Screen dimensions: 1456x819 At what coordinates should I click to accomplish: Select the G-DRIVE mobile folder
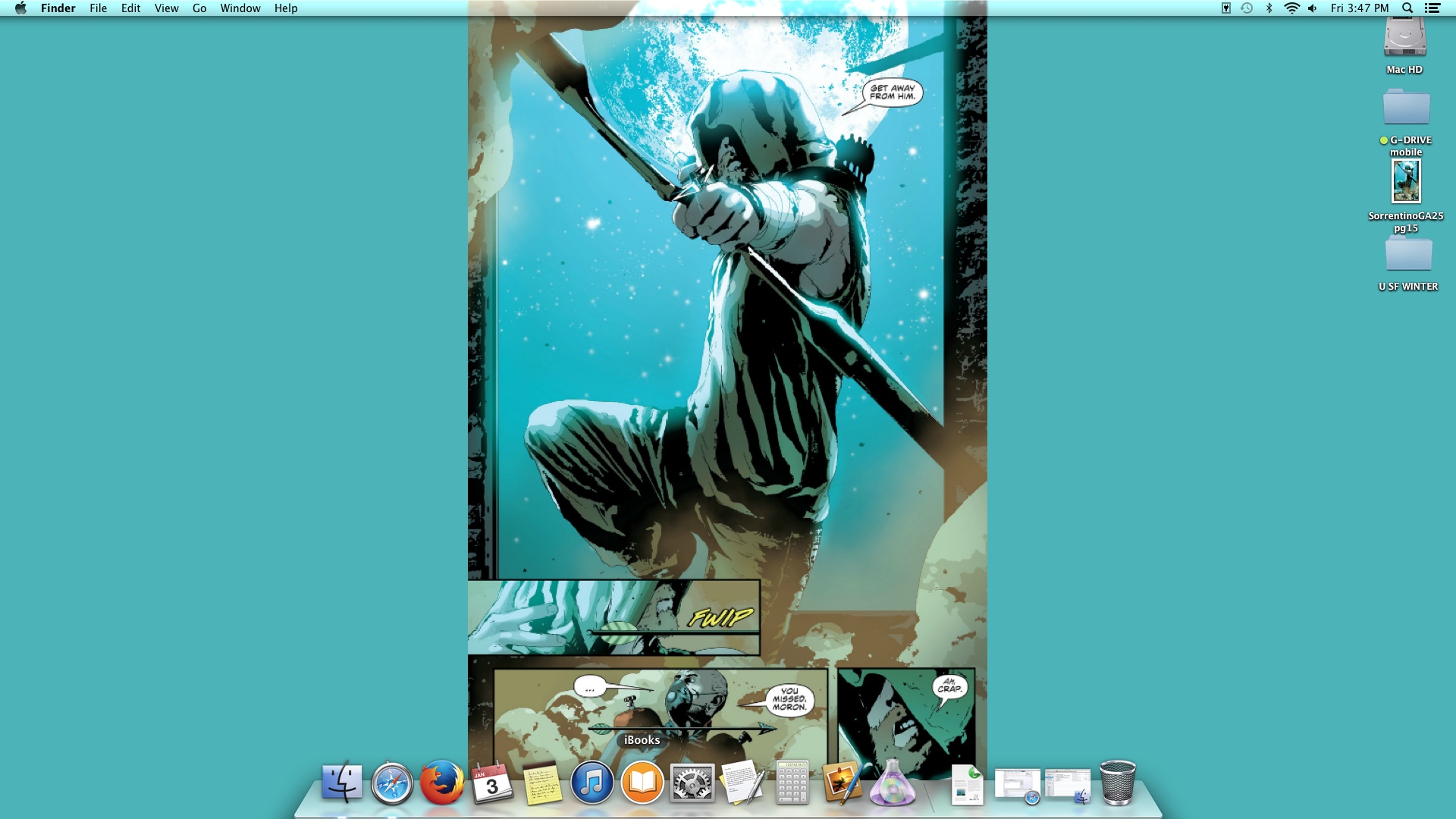pyautogui.click(x=1407, y=106)
